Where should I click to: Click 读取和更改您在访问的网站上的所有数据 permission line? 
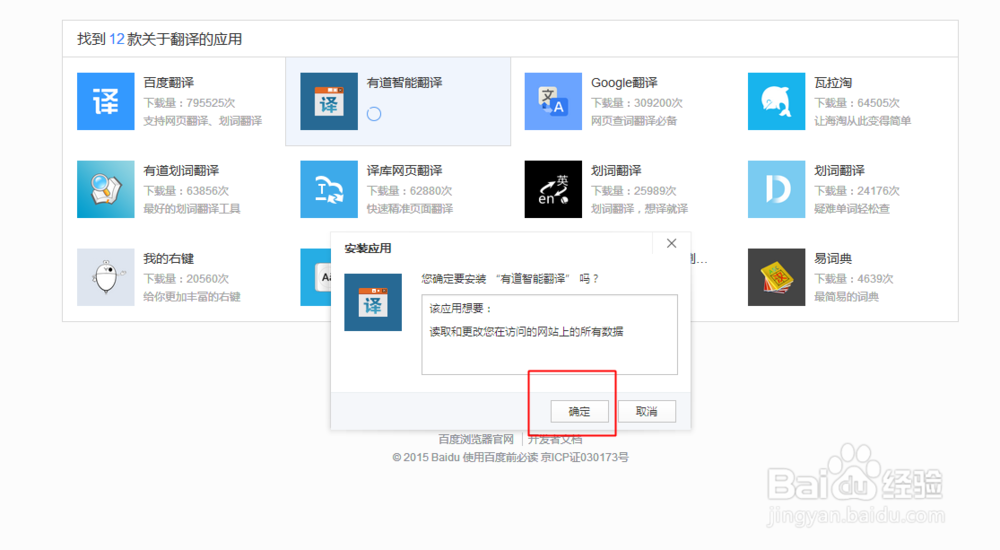coord(526,332)
